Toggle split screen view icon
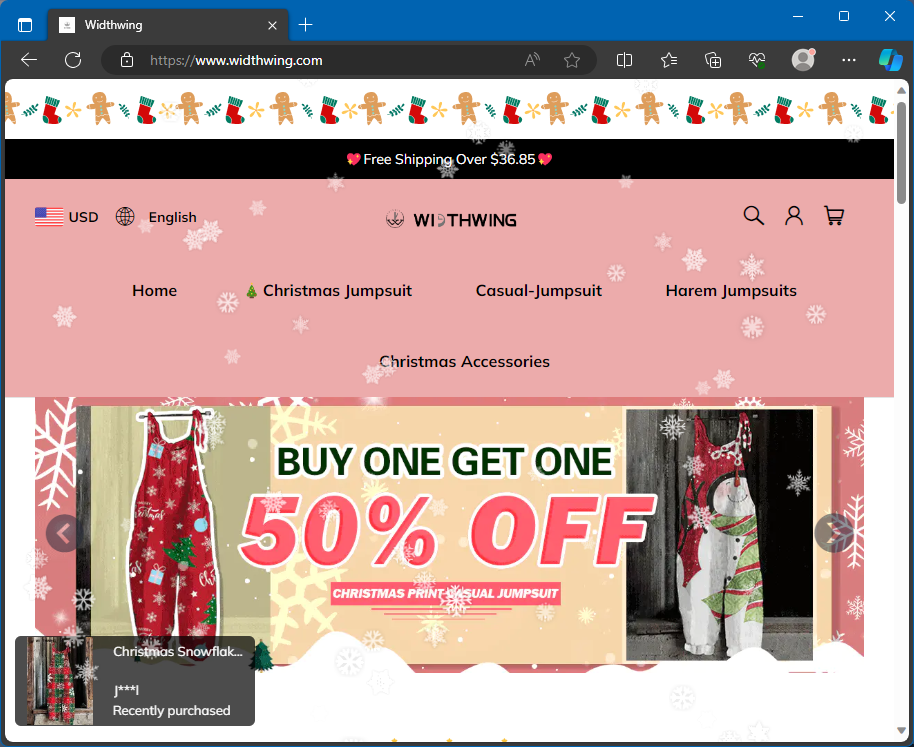 coord(625,60)
